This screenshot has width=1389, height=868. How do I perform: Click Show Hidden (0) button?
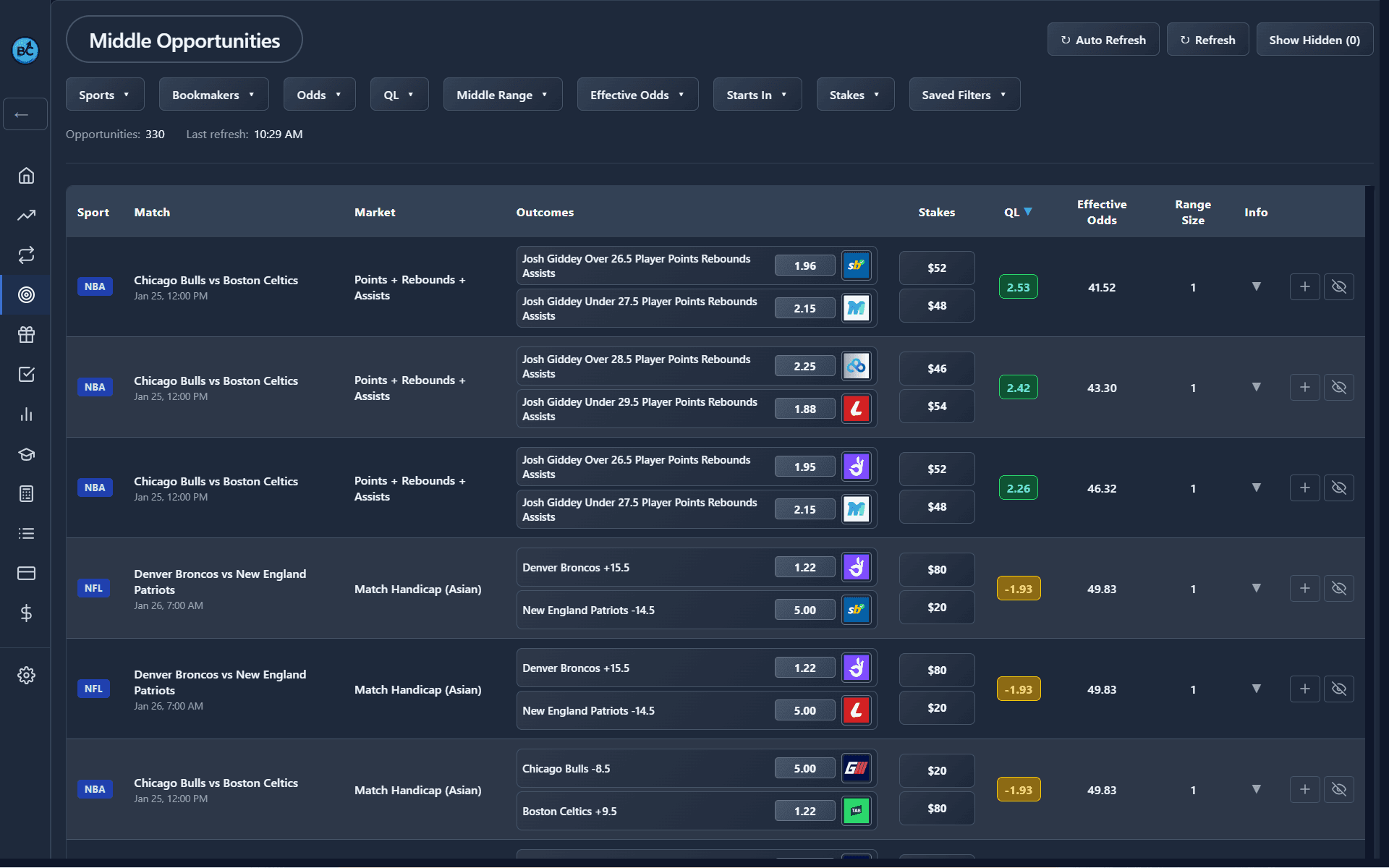(x=1314, y=40)
